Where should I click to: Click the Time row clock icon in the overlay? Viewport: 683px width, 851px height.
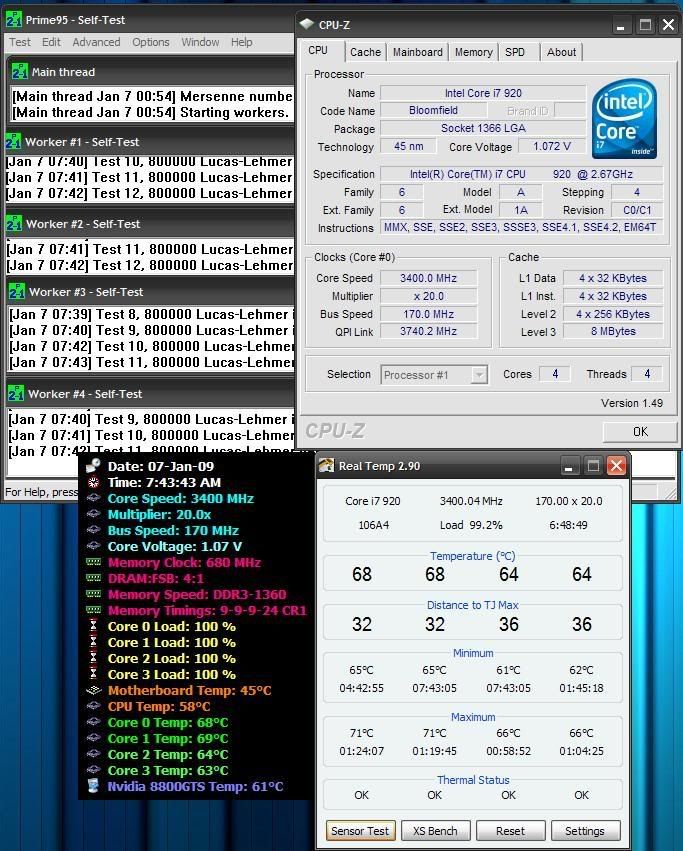pyautogui.click(x=94, y=482)
